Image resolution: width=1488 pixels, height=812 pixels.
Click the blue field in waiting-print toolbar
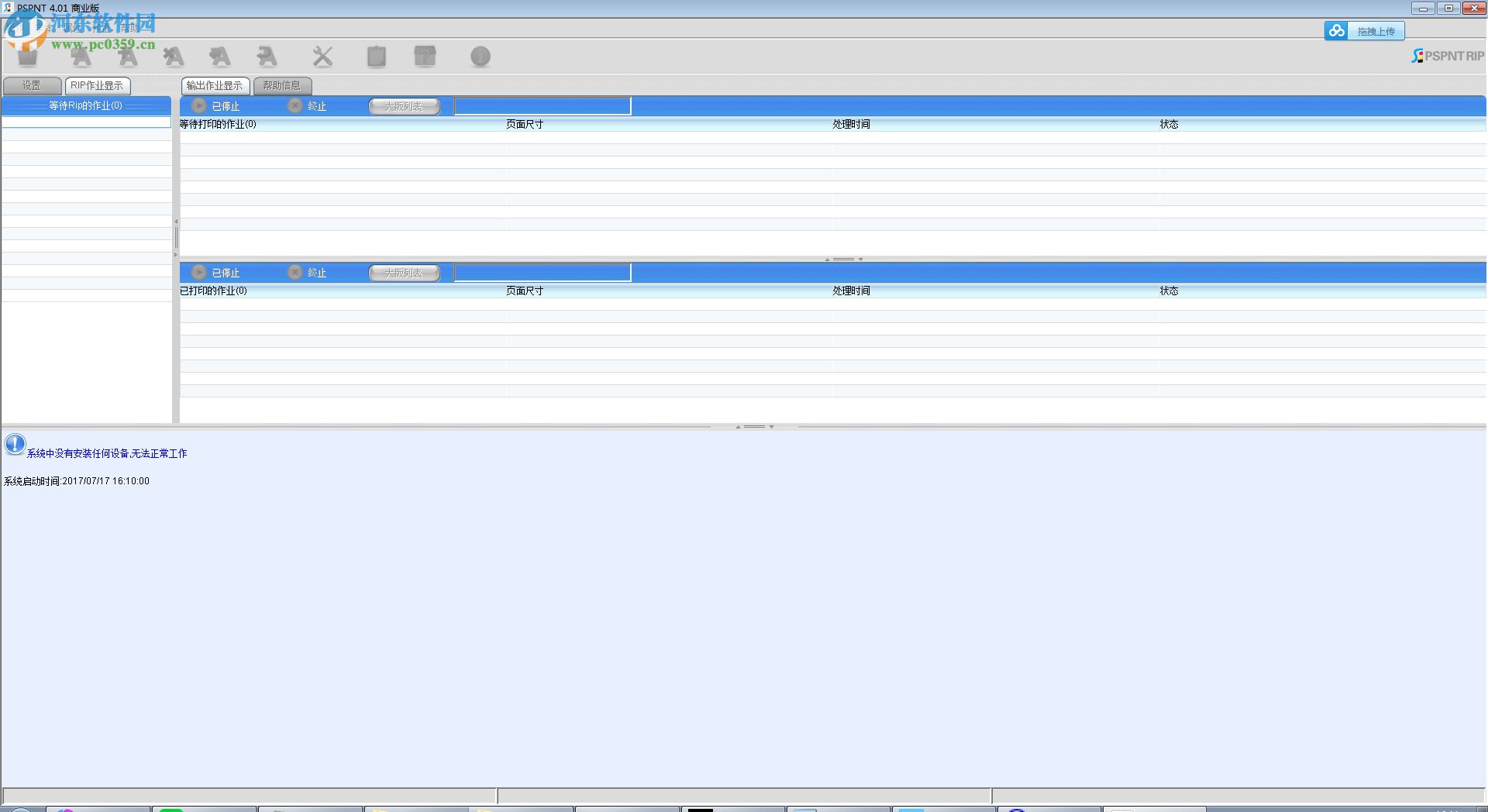(x=542, y=106)
